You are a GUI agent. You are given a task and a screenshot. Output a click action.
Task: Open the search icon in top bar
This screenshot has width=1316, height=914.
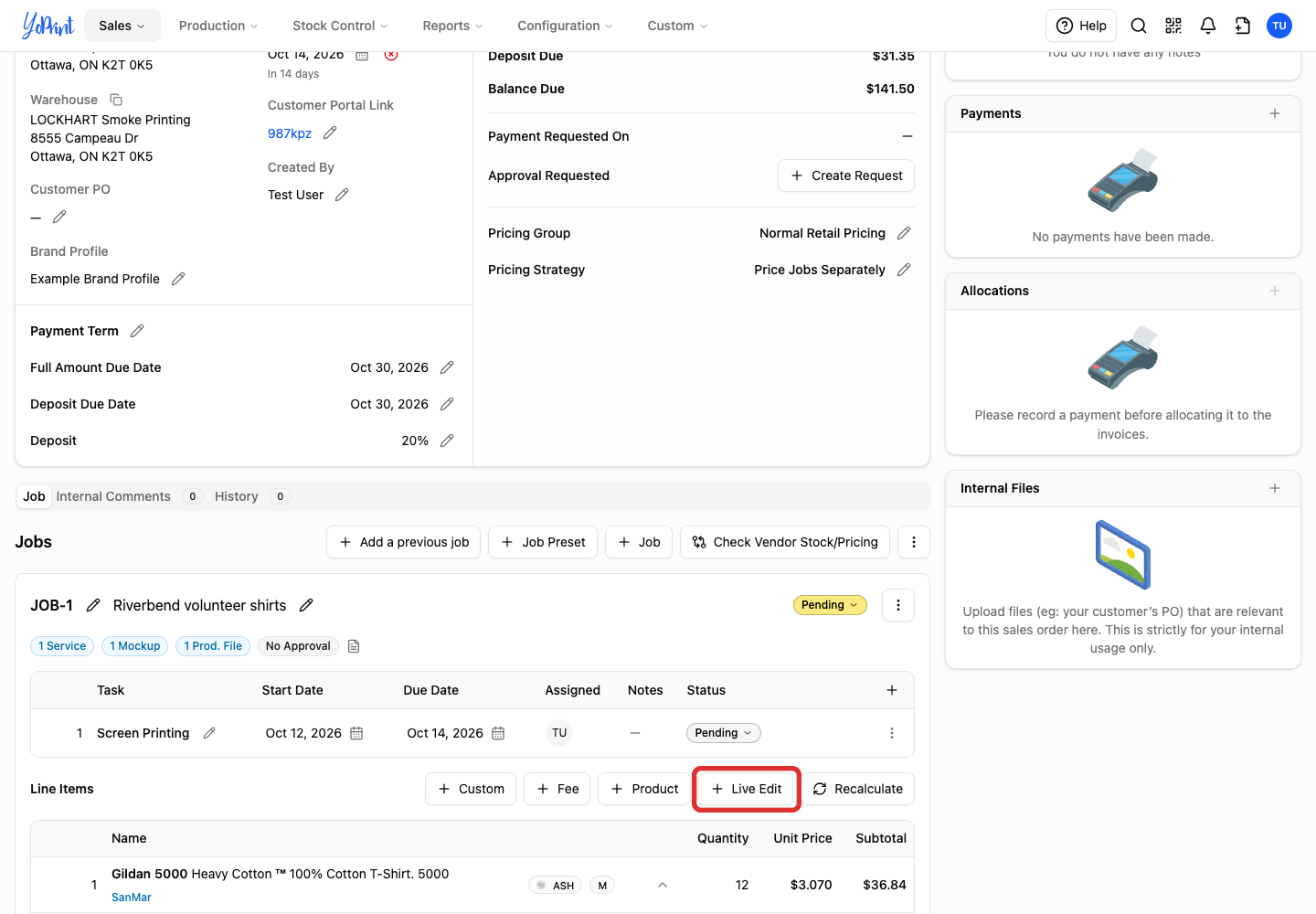(x=1139, y=26)
